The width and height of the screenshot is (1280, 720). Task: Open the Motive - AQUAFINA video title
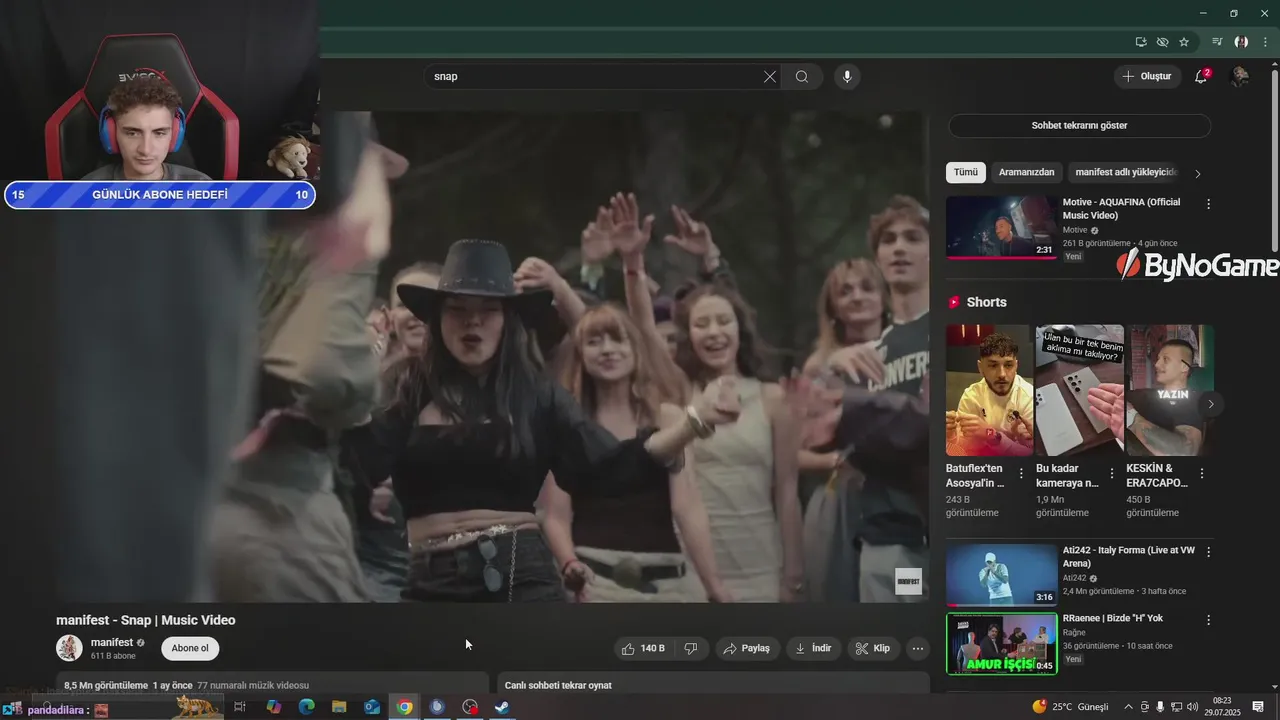pyautogui.click(x=1121, y=209)
